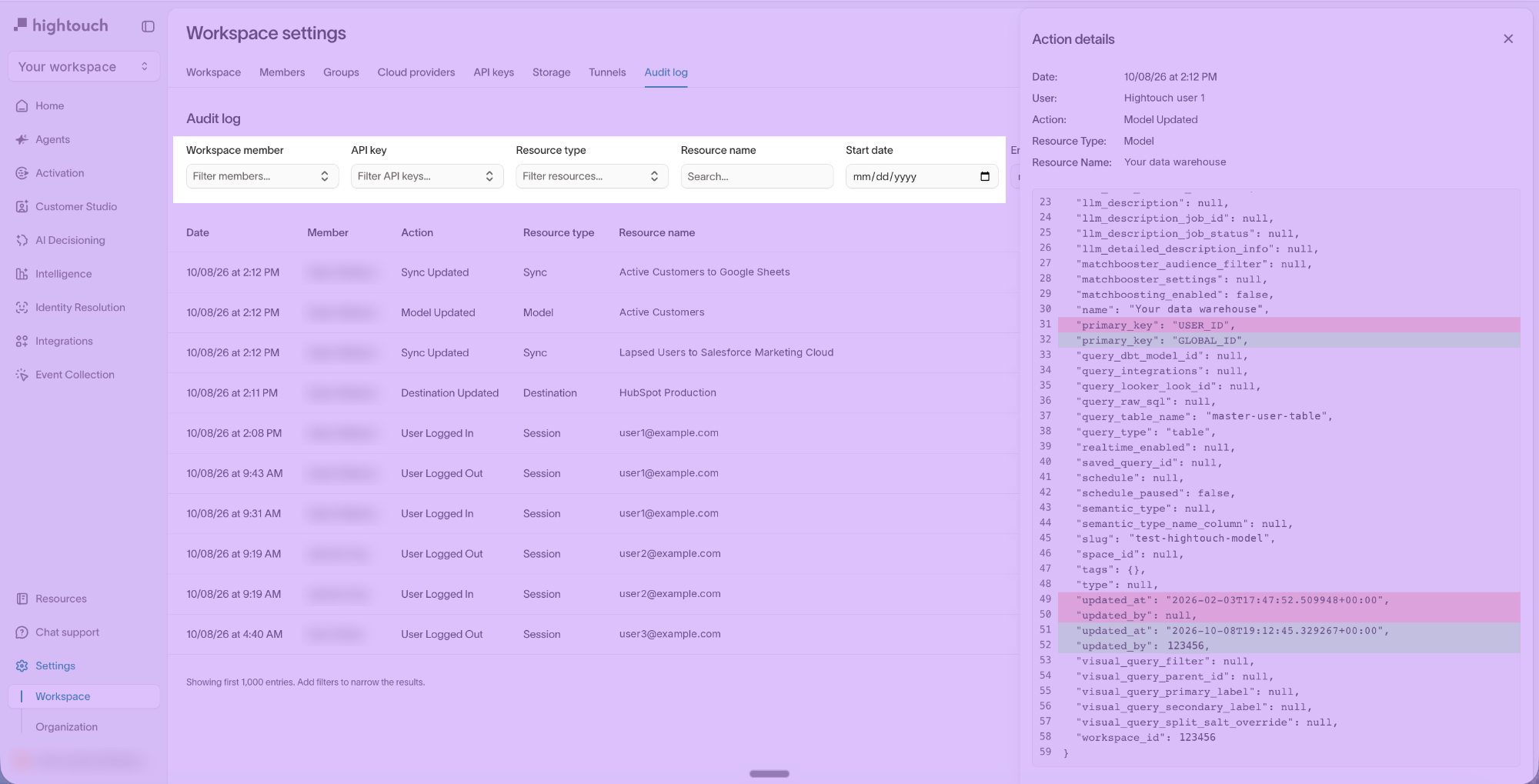Open the Active Customers to Google Sheets row
The image size is (1539, 784).
(x=593, y=272)
